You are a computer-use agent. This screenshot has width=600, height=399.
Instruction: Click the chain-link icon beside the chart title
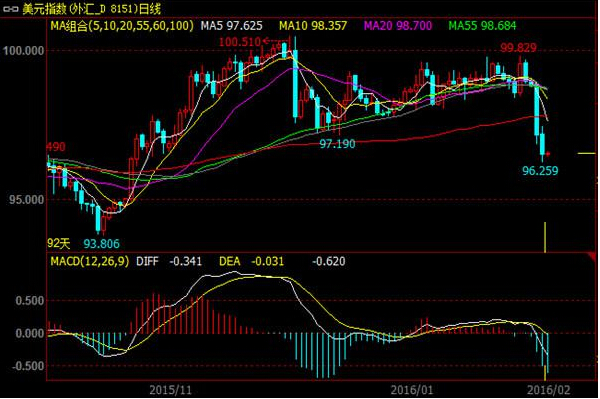click(x=11, y=9)
